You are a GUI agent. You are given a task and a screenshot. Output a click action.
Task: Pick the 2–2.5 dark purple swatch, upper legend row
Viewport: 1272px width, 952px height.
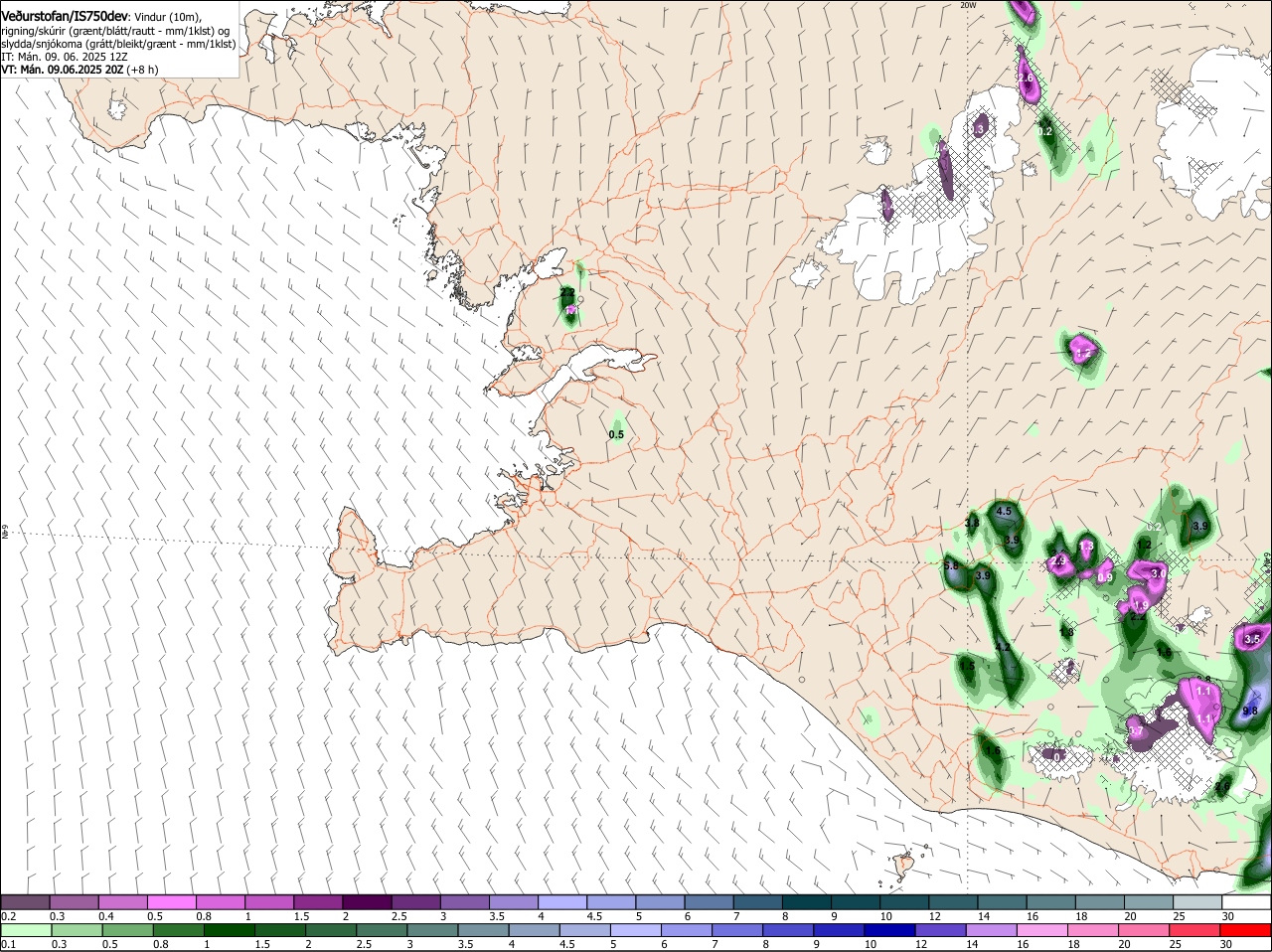click(367, 902)
